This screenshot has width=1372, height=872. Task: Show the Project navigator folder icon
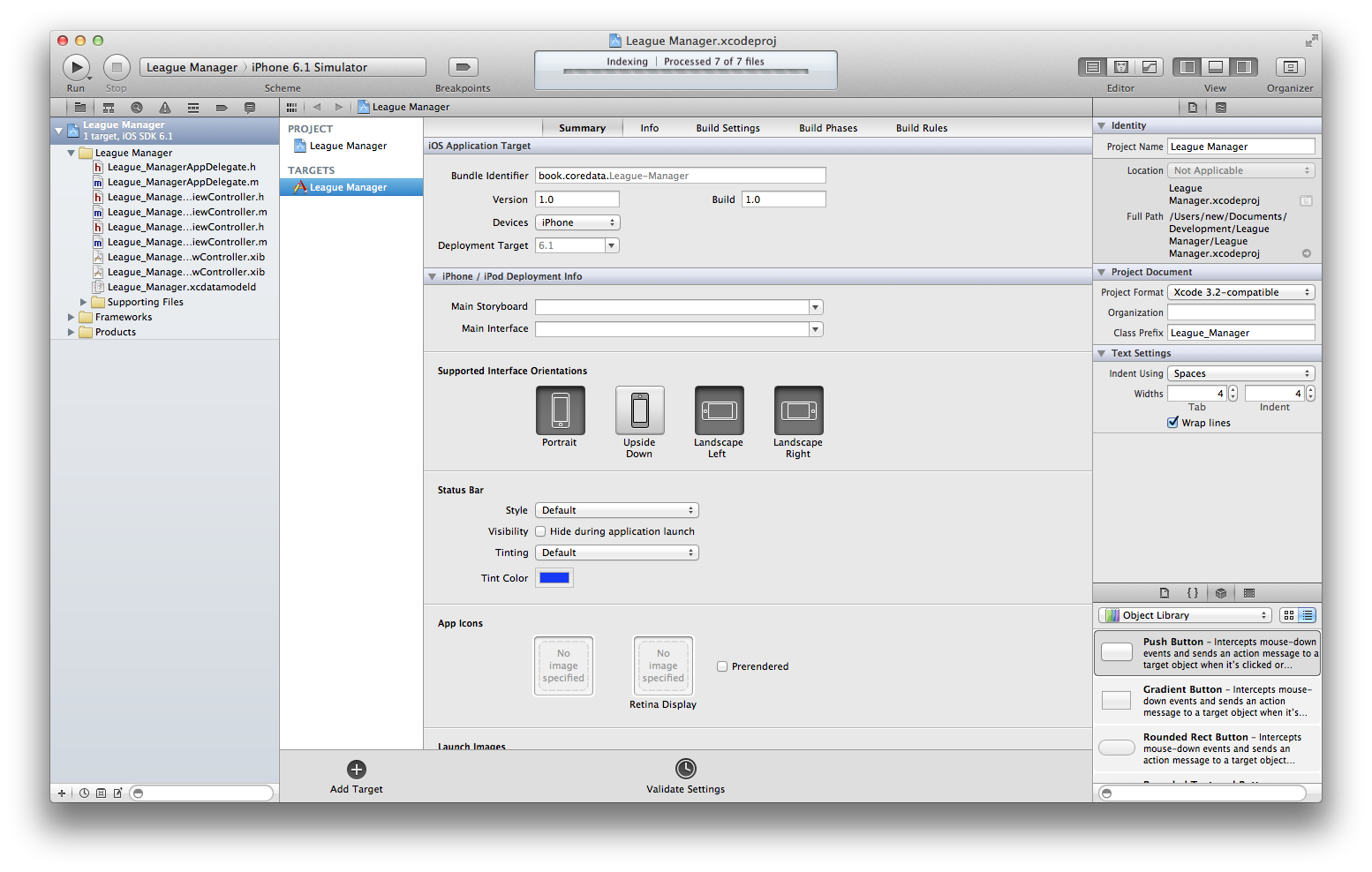click(x=80, y=108)
